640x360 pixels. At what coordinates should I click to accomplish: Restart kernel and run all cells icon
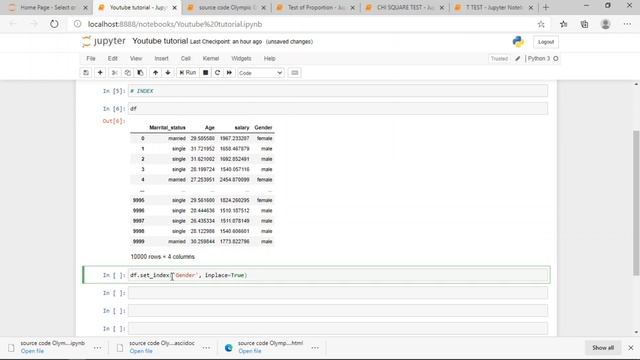click(229, 73)
